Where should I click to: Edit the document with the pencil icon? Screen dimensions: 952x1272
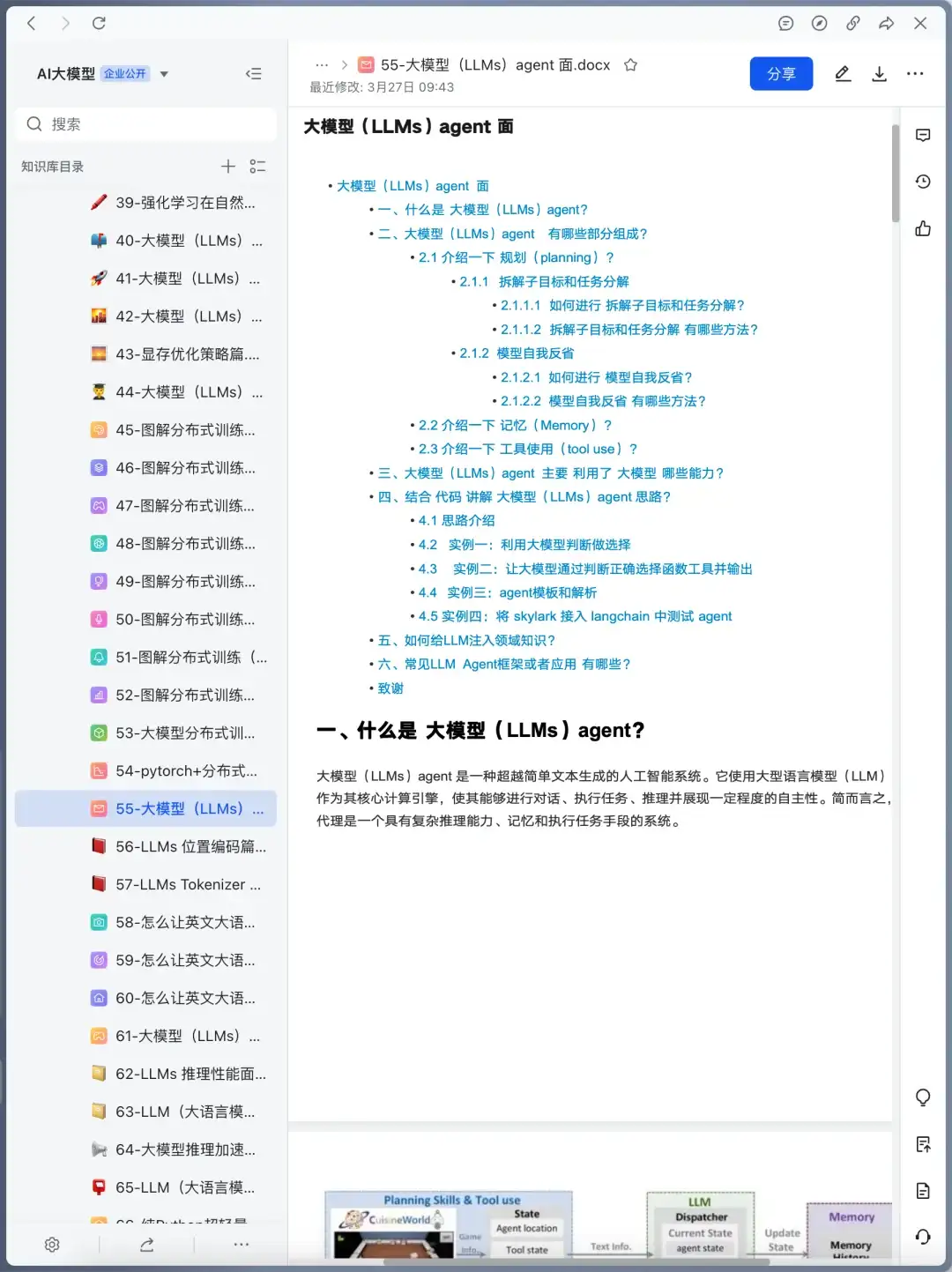coord(843,74)
